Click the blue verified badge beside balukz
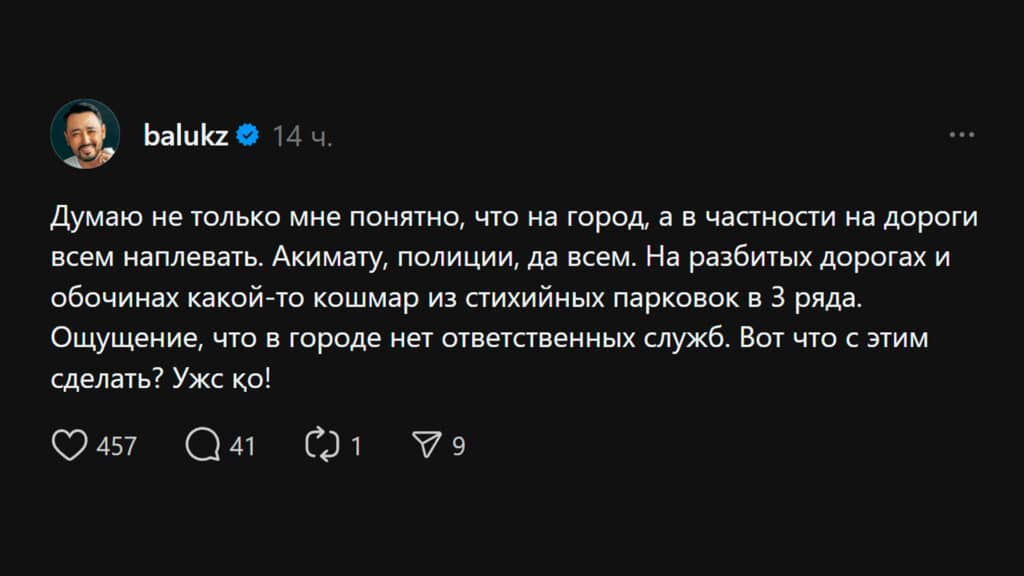Image resolution: width=1024 pixels, height=576 pixels. tap(247, 135)
